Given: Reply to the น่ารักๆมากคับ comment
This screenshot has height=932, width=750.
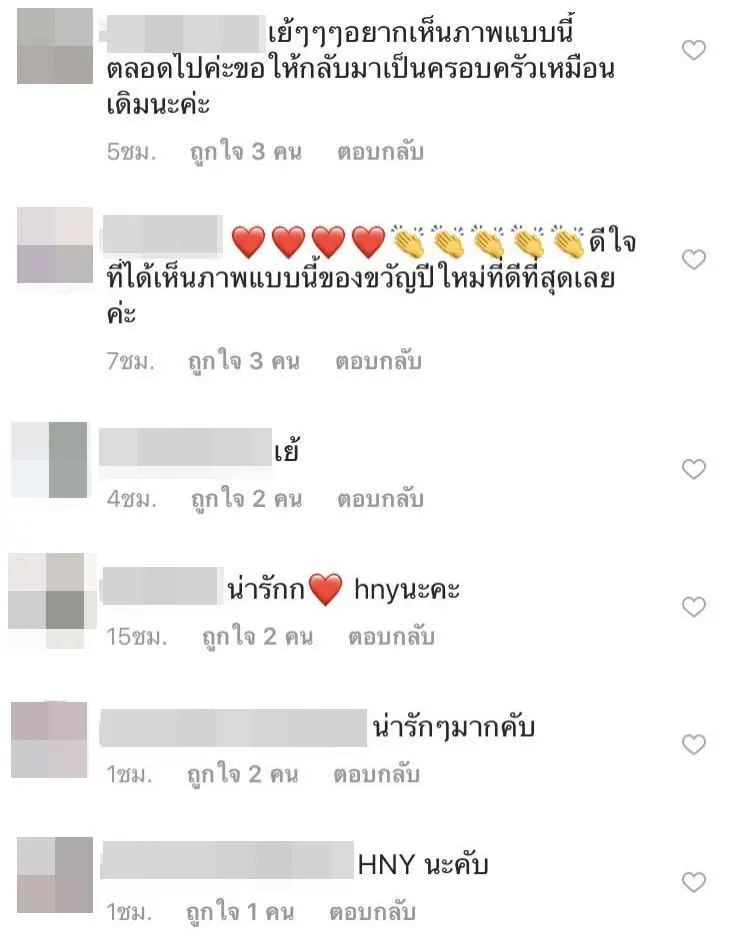Looking at the screenshot, I should 376,774.
